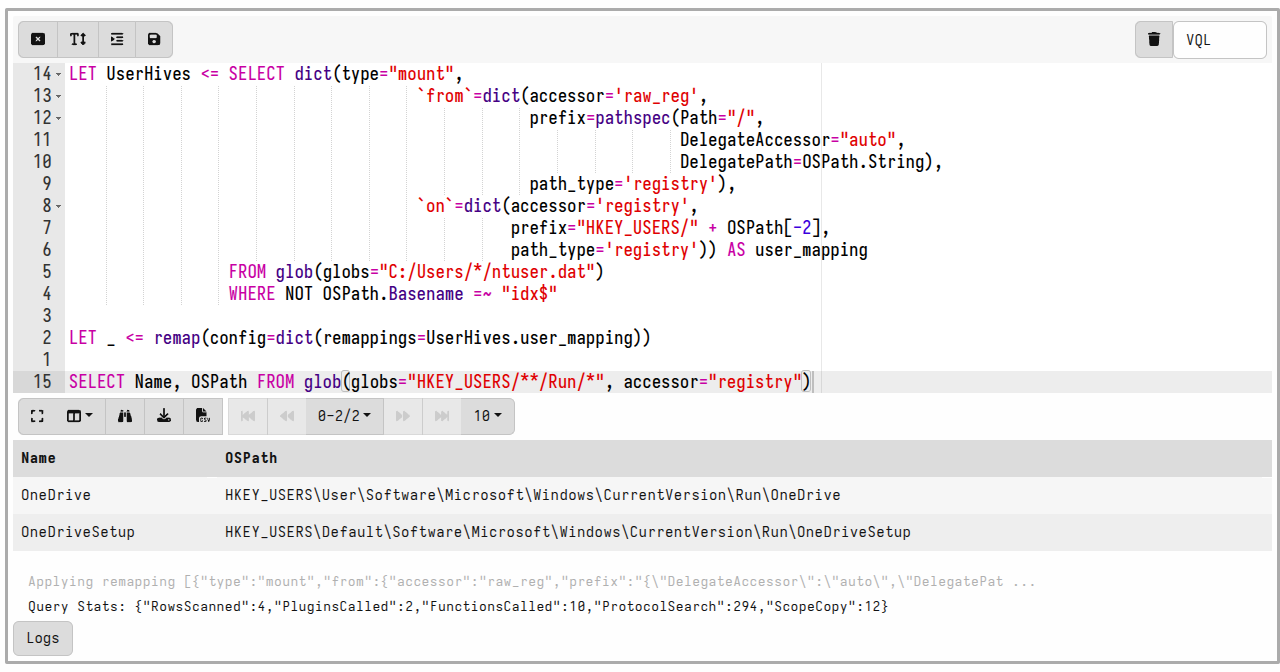Click the indent/reformat VQL icon
The height and width of the screenshot is (672, 1280).
[x=116, y=39]
